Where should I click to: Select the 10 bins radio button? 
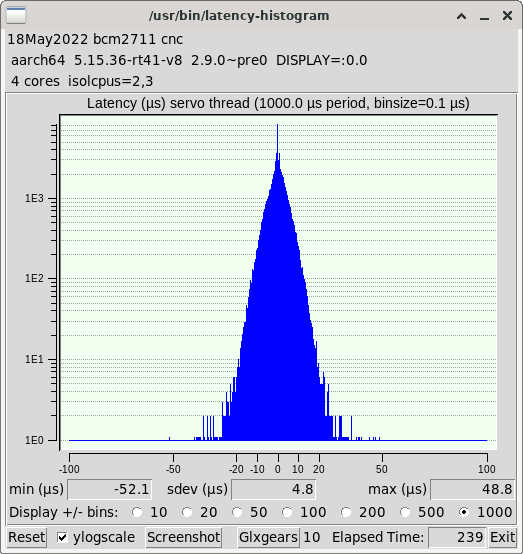(137, 512)
